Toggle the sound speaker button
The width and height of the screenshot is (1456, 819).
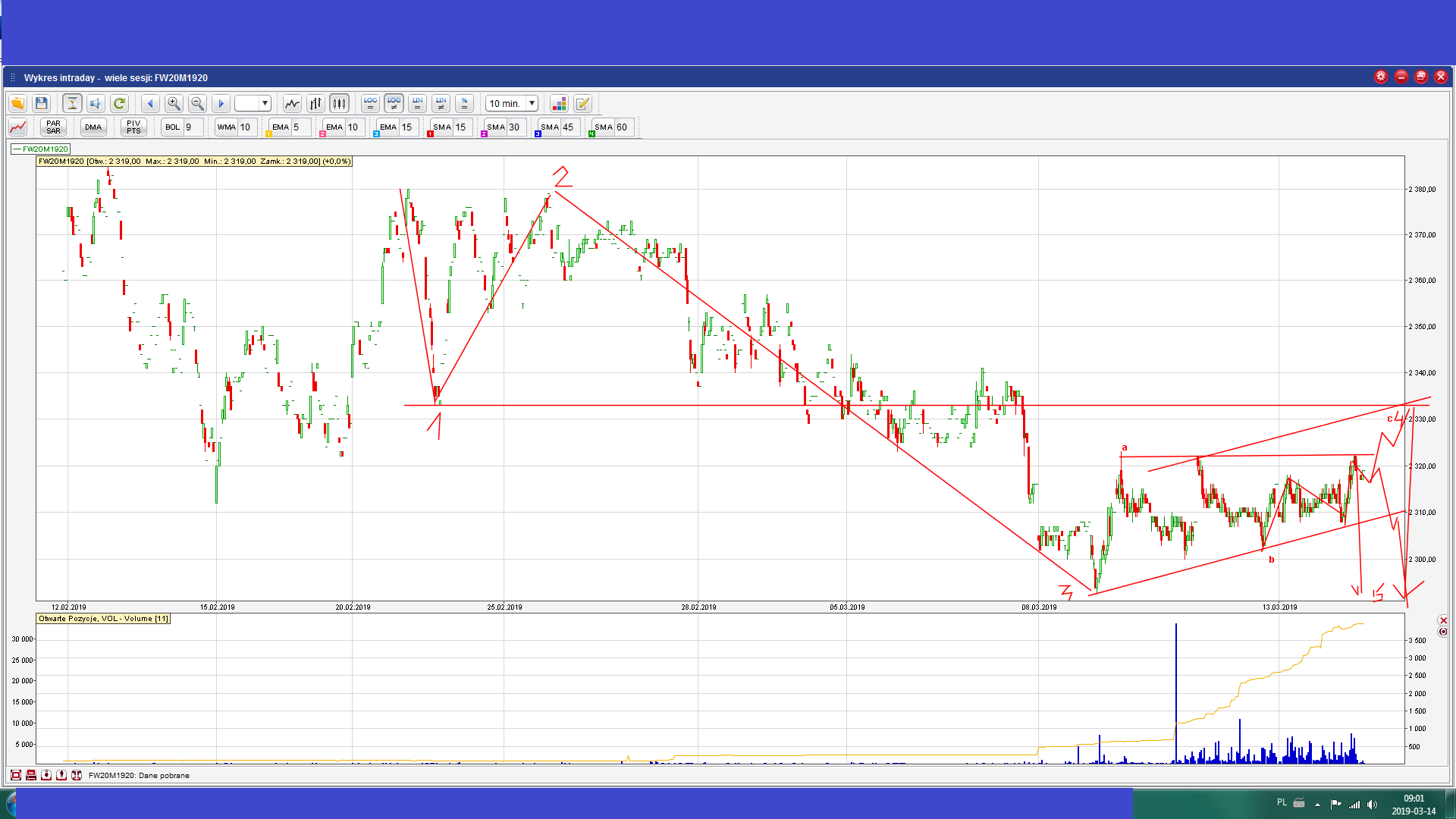tap(96, 104)
